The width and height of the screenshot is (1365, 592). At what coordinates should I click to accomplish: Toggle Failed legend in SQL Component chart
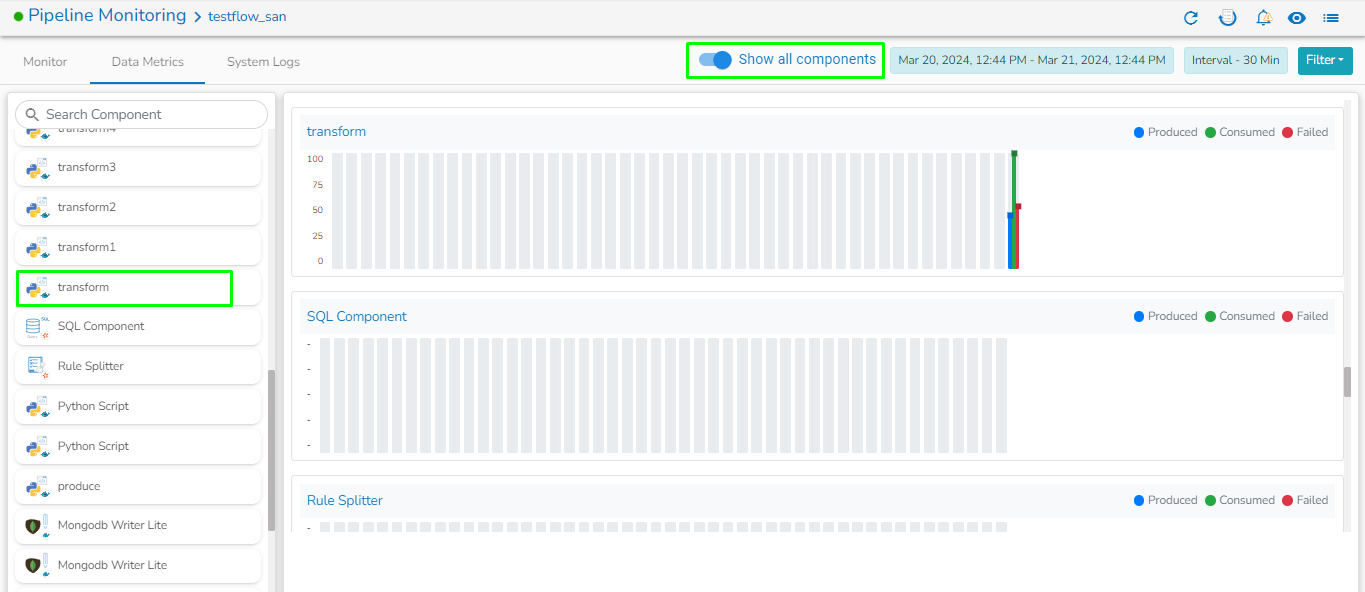tap(1305, 316)
